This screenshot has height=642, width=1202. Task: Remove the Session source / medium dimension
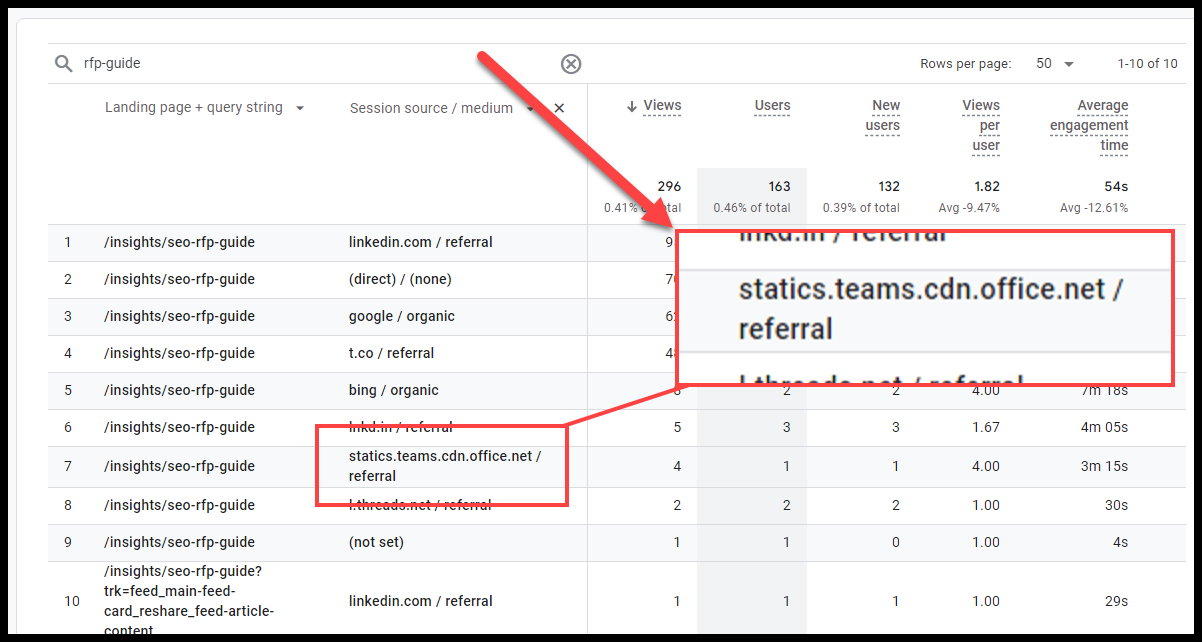[559, 108]
